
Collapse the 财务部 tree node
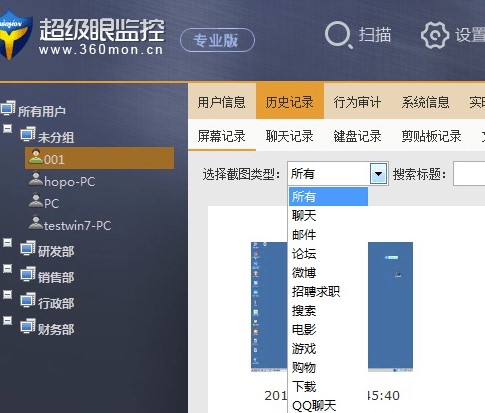[7, 321]
